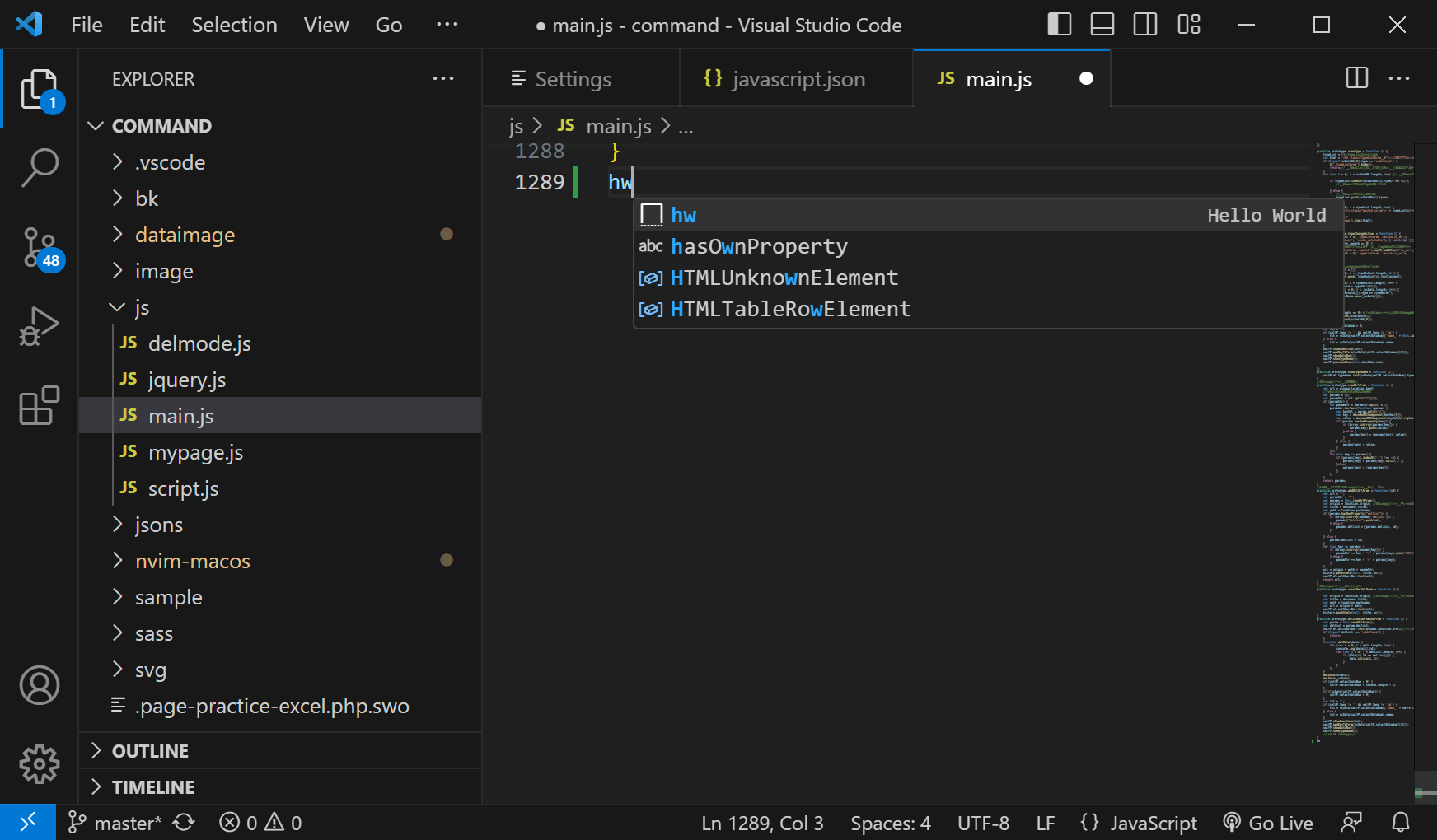1437x840 pixels.
Task: Start Go Live server
Action: [x=1268, y=823]
